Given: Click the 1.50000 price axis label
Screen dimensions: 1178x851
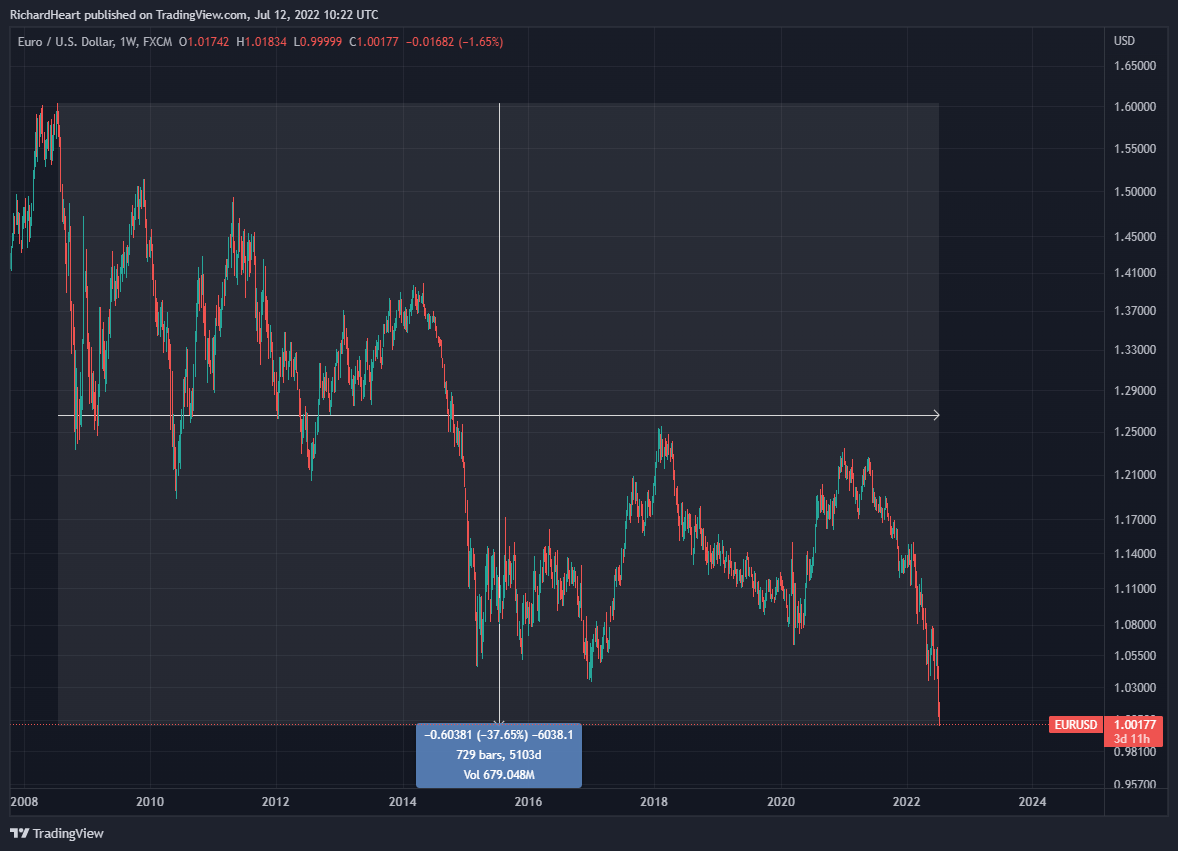Looking at the screenshot, I should [x=1134, y=192].
